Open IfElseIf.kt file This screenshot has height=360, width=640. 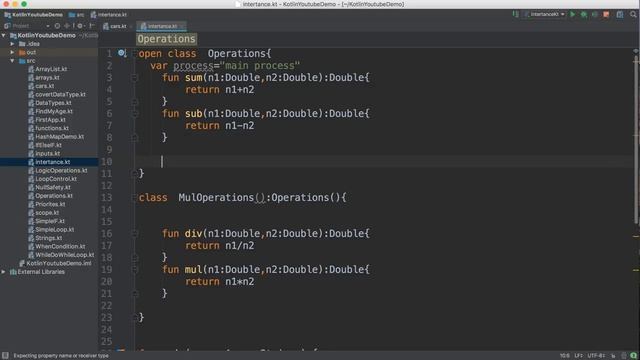point(44,145)
